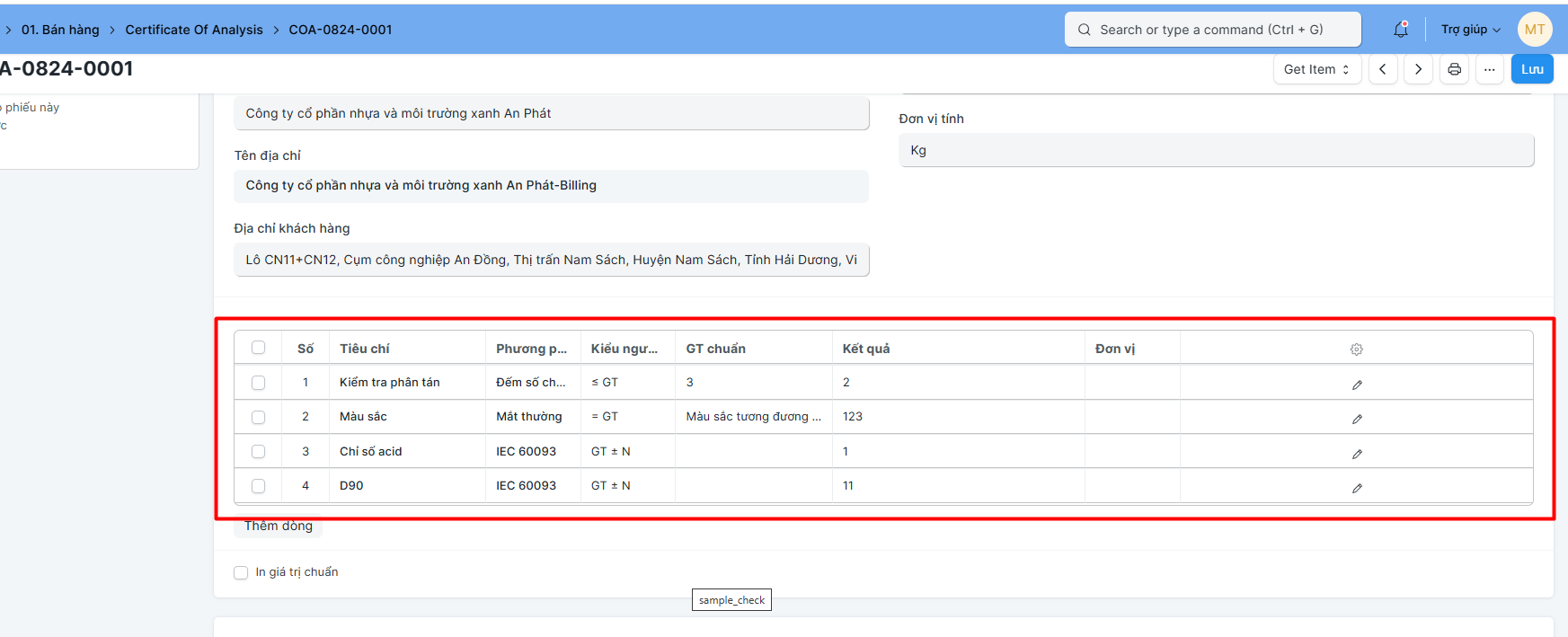Screen dimensions: 1568x637
Task: Open the three-dots more menu
Action: point(1489,69)
